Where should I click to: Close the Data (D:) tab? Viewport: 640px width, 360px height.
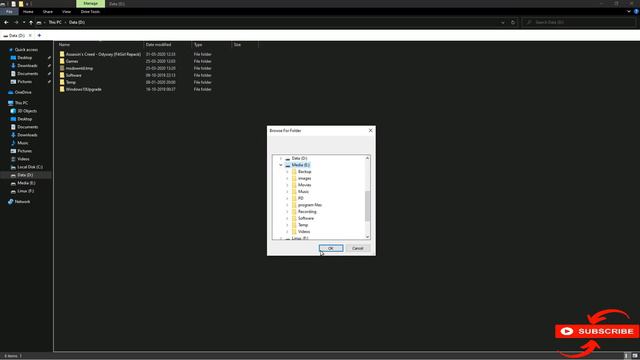(30, 36)
